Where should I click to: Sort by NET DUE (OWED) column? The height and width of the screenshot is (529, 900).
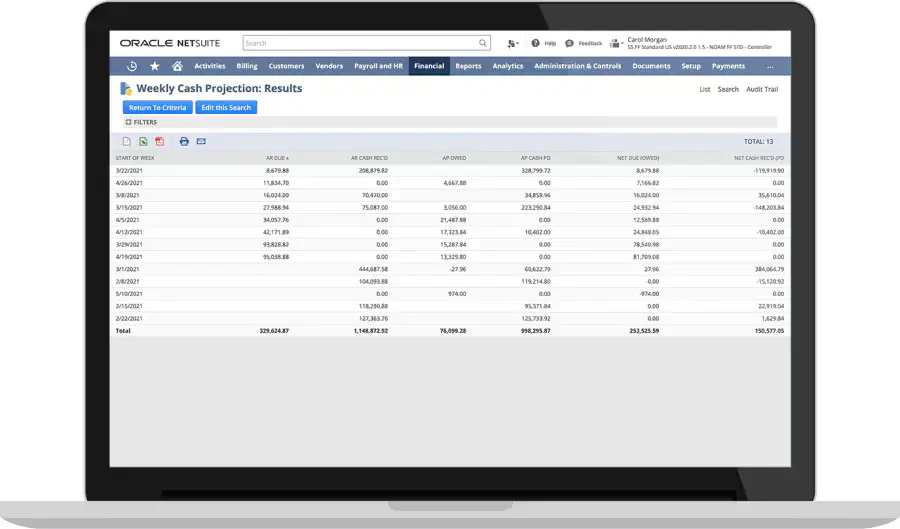(x=638, y=158)
